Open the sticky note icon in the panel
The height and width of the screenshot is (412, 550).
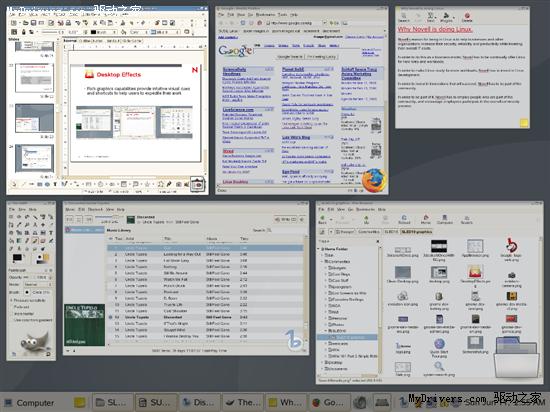click(x=80, y=403)
